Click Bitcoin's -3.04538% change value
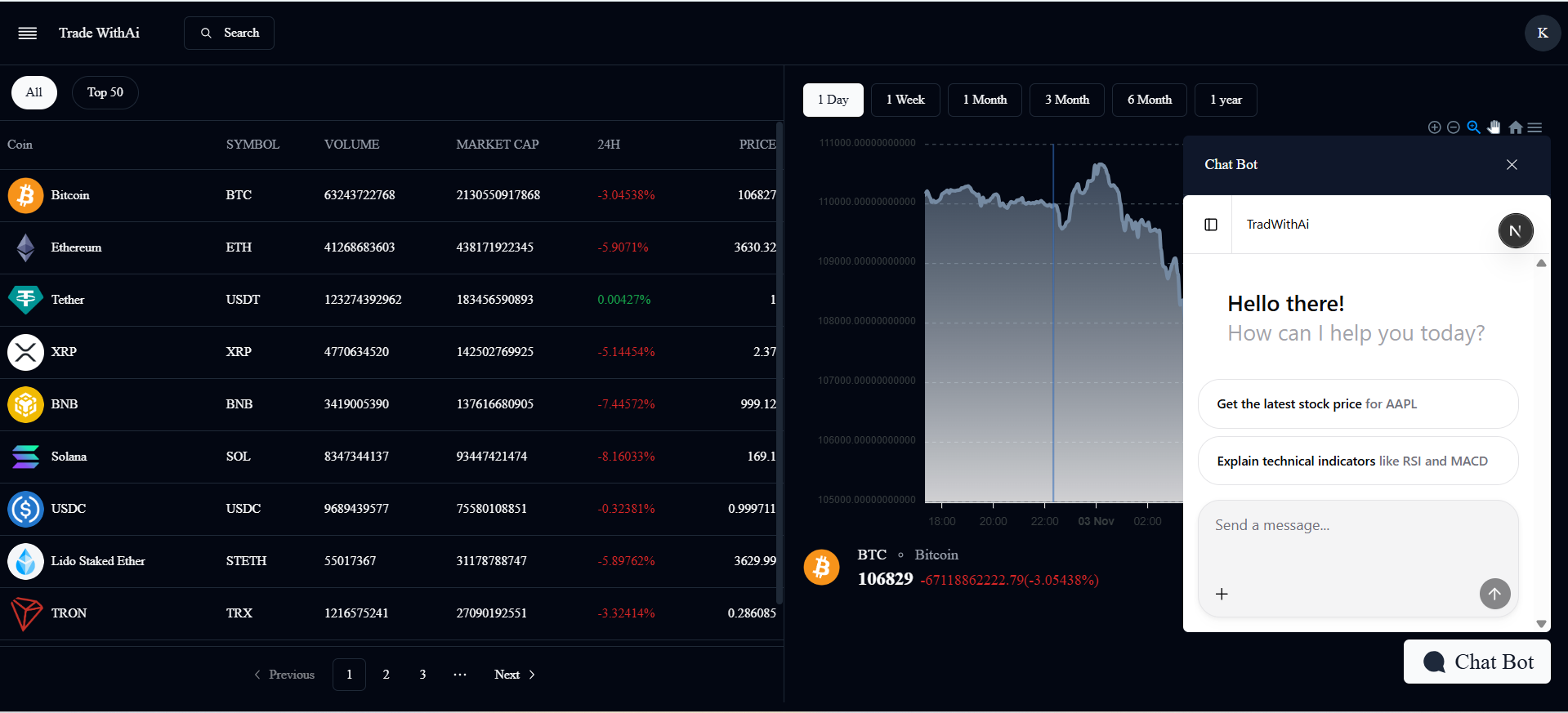1568x713 pixels. [626, 195]
